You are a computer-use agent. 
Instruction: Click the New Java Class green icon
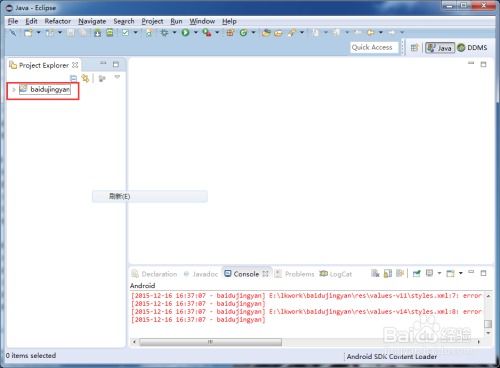(243, 32)
